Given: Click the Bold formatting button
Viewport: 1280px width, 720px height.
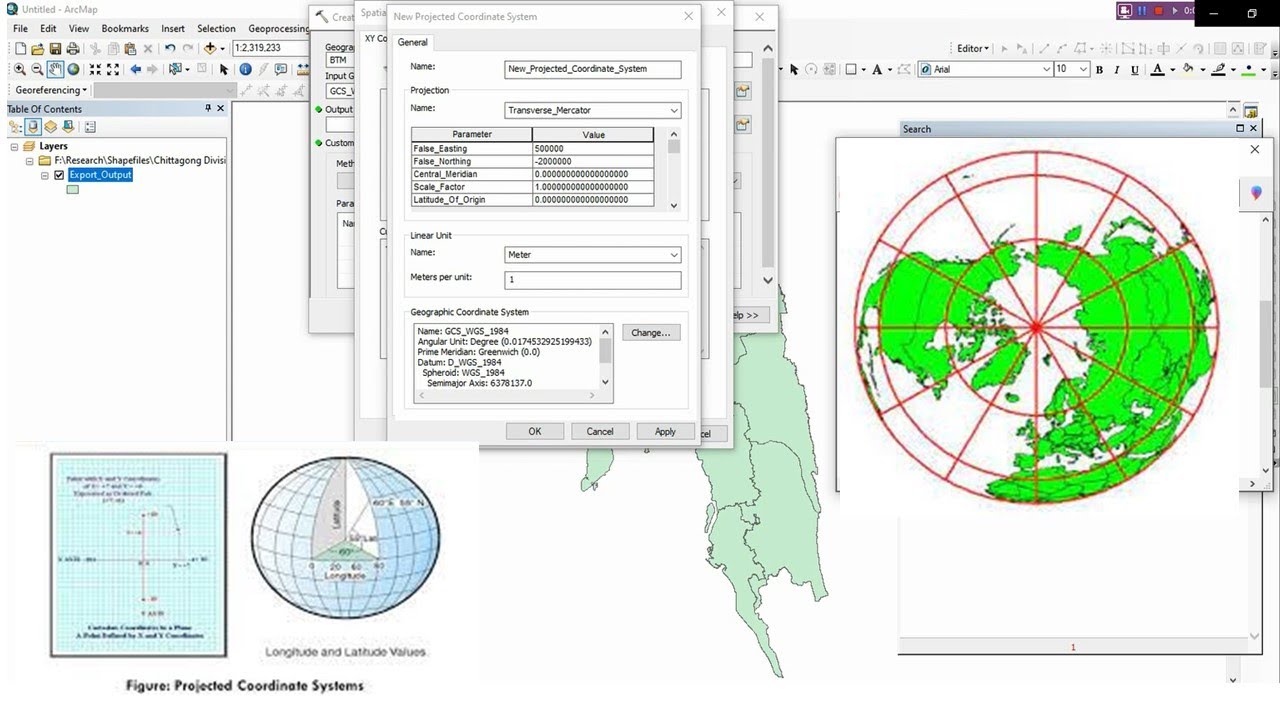Looking at the screenshot, I should tap(1099, 69).
